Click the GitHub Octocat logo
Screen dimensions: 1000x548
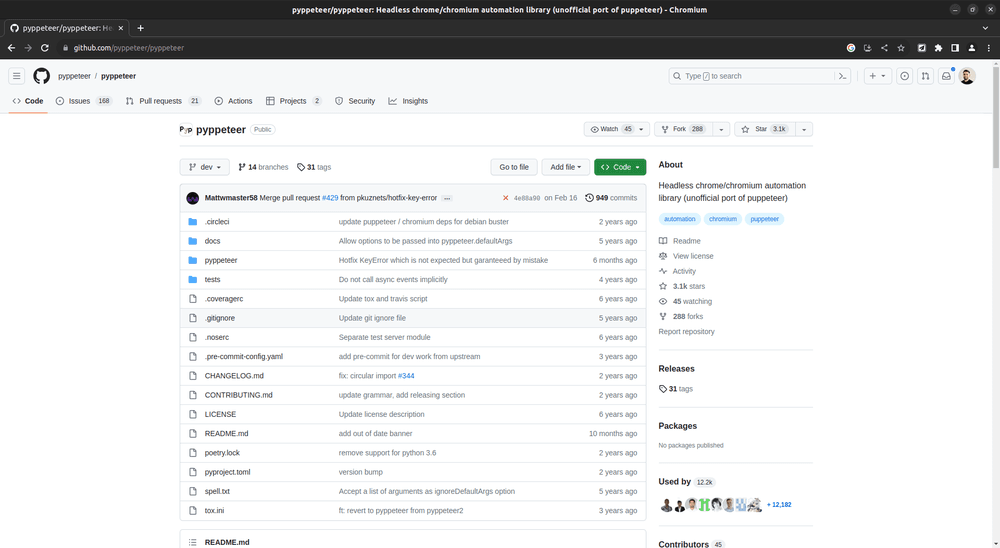[41, 76]
